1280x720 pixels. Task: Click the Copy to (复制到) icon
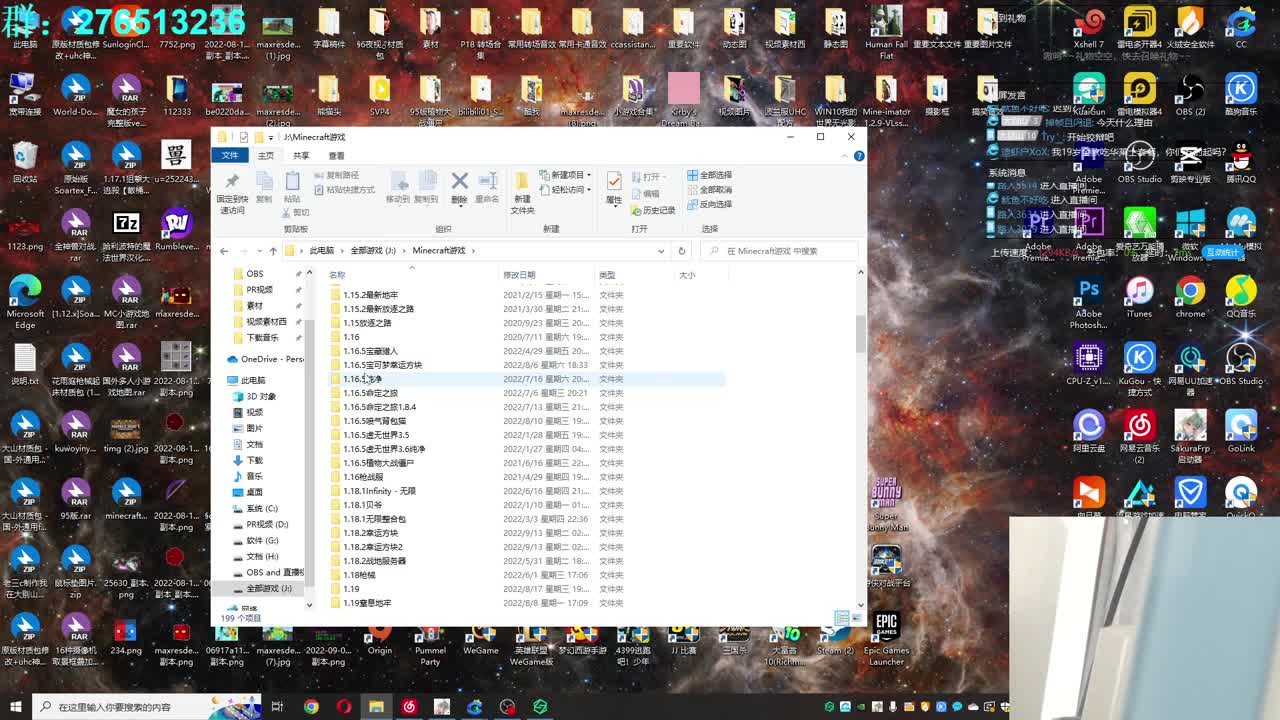click(x=426, y=181)
